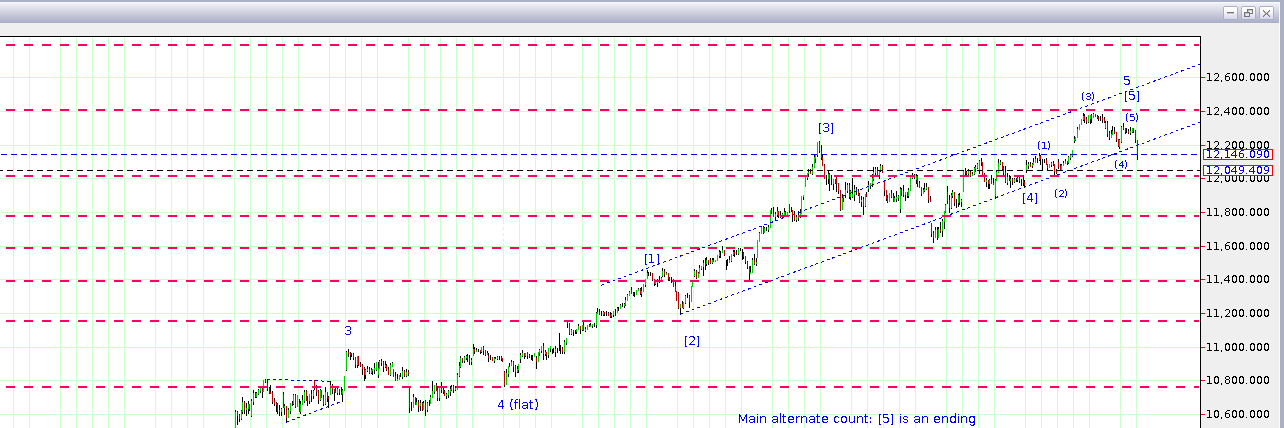Select the parenthesized (2) wave label
This screenshot has height=428, width=1284.
[x=1061, y=193]
